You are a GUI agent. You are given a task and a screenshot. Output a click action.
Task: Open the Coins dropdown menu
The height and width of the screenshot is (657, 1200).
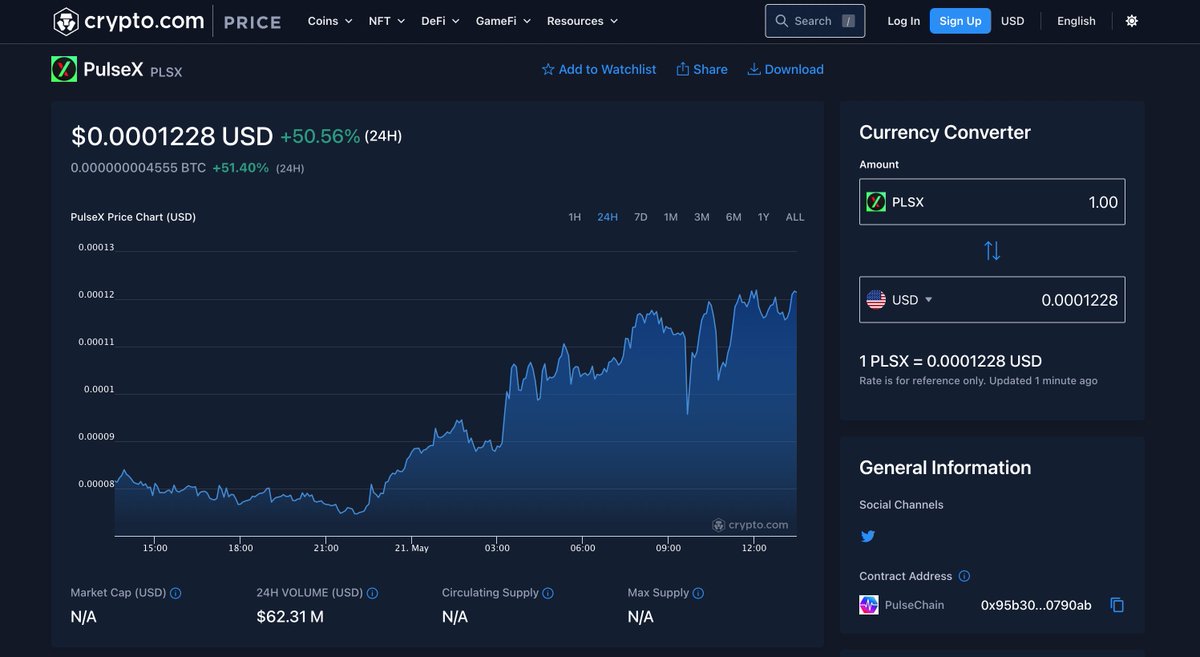[330, 21]
